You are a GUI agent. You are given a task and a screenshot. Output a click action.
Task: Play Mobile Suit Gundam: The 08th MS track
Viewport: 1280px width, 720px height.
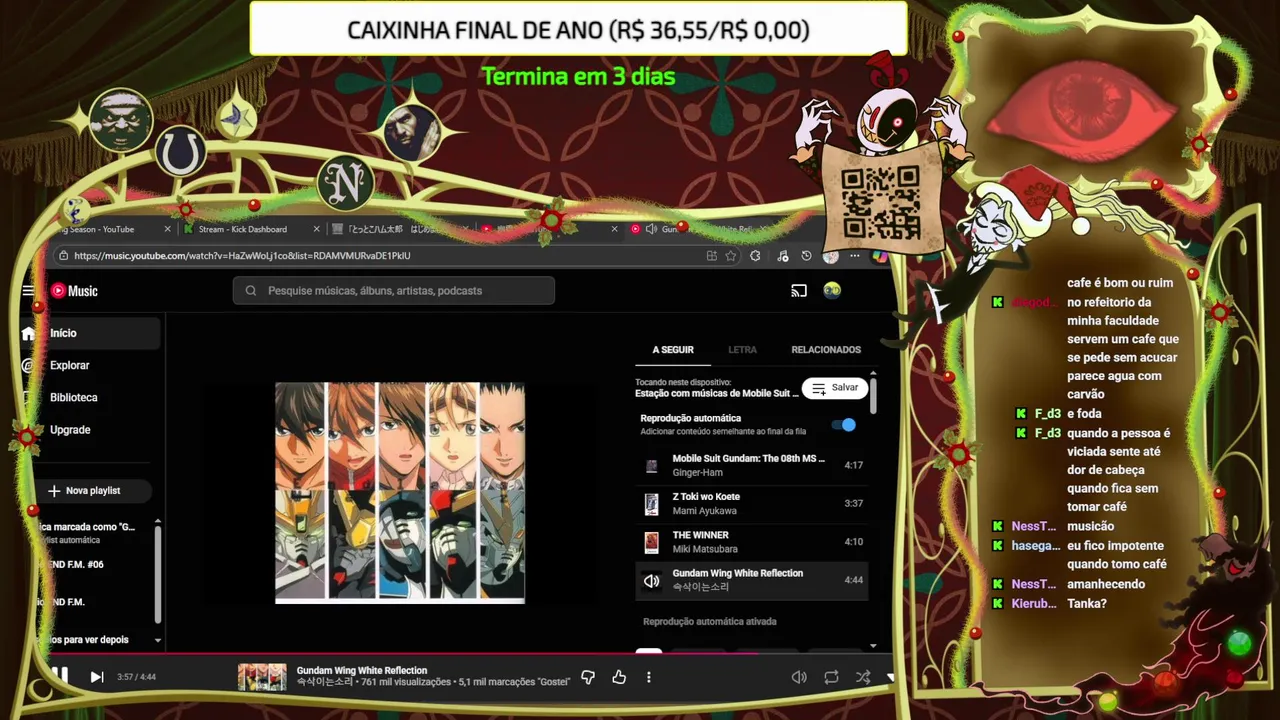751,465
